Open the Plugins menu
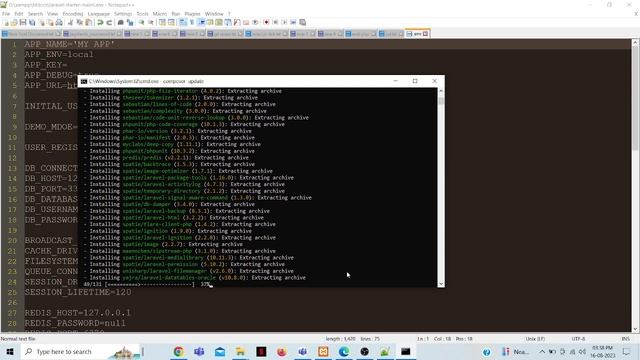640x360 pixels. click(x=192, y=14)
